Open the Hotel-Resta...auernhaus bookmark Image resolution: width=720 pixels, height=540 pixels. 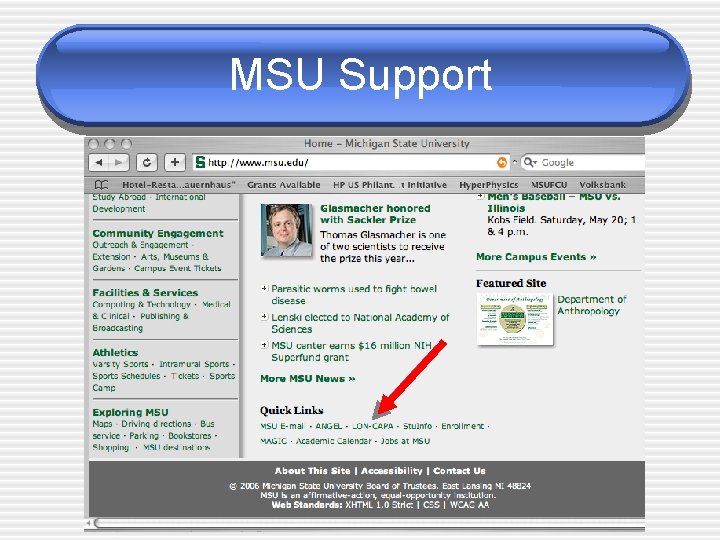point(179,185)
